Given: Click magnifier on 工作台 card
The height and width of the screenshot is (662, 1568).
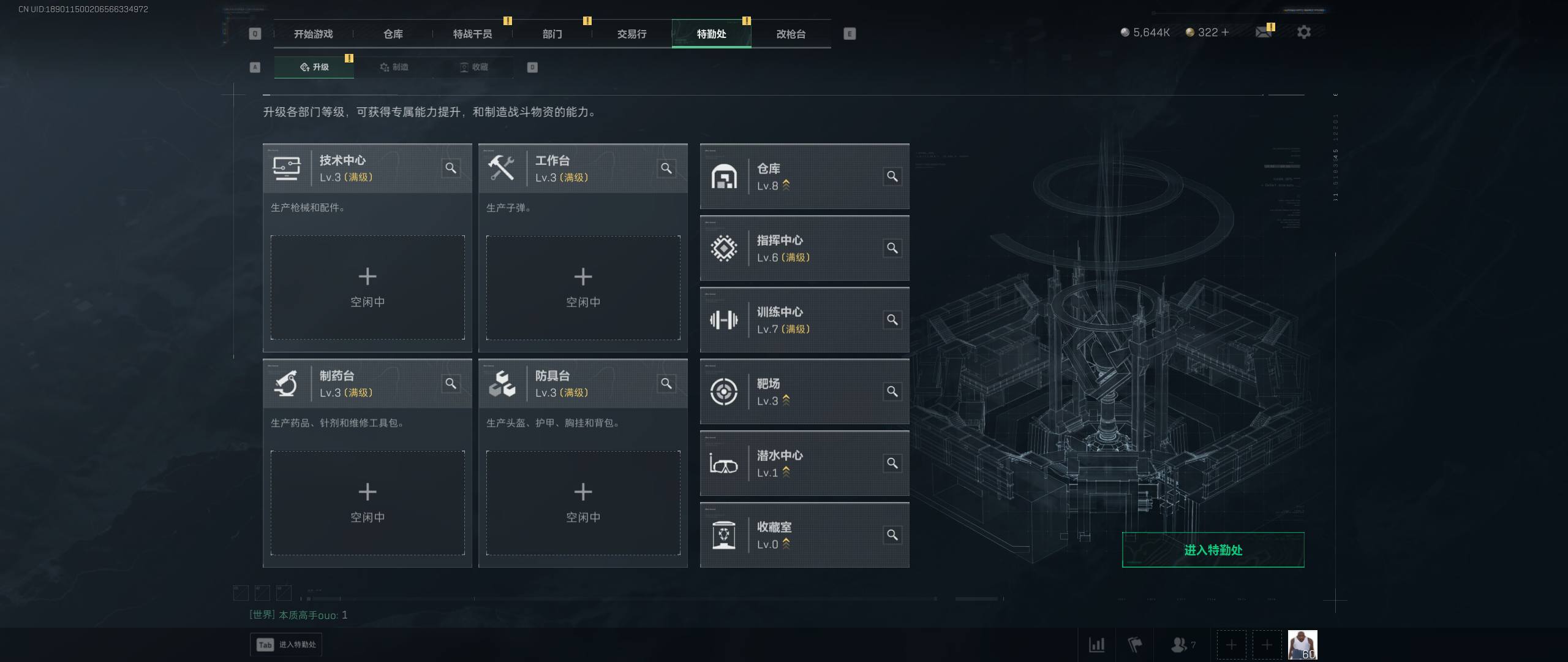Looking at the screenshot, I should pos(666,168).
